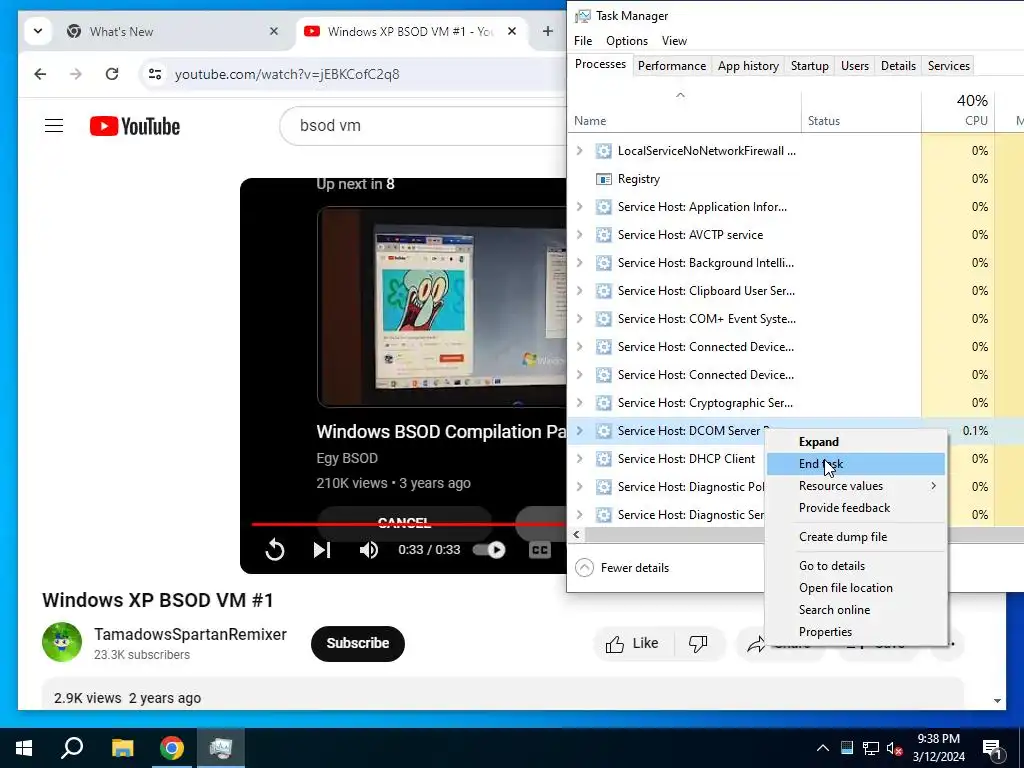
Task: Dislike the video thumbs-down icon
Action: [698, 644]
